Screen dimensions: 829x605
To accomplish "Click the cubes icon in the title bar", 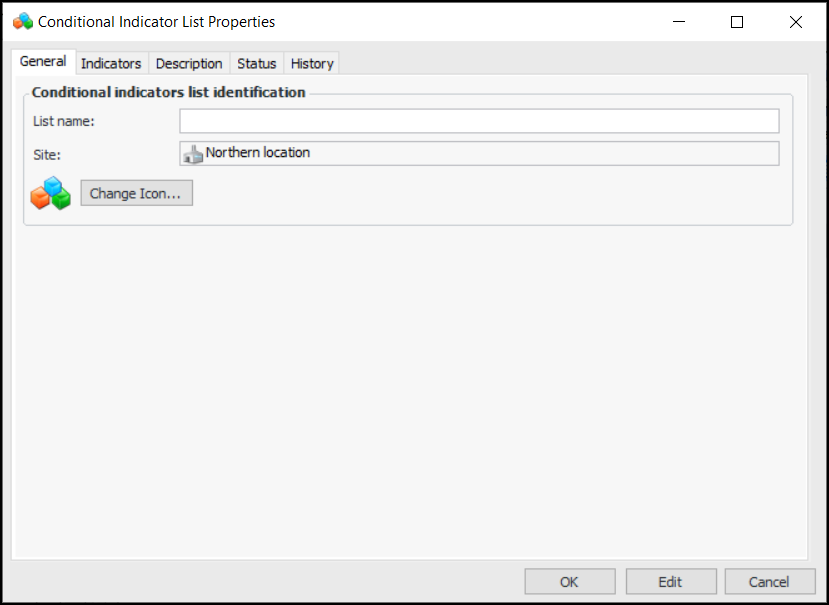I will tap(22, 21).
